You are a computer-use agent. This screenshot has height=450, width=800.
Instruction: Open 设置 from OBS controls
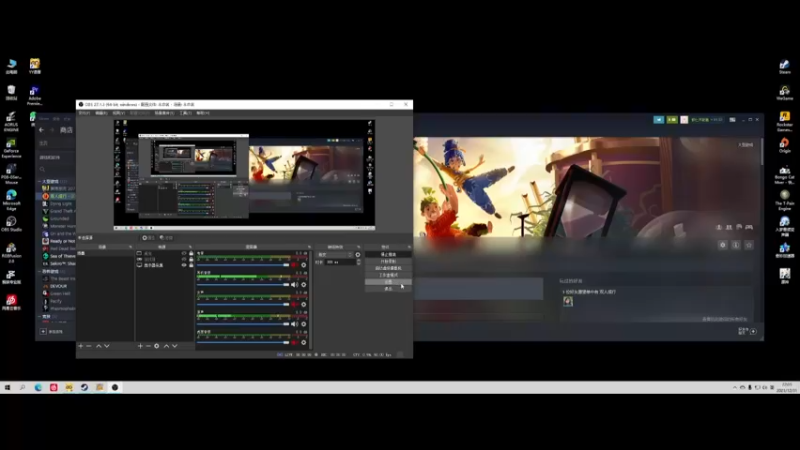click(x=388, y=282)
